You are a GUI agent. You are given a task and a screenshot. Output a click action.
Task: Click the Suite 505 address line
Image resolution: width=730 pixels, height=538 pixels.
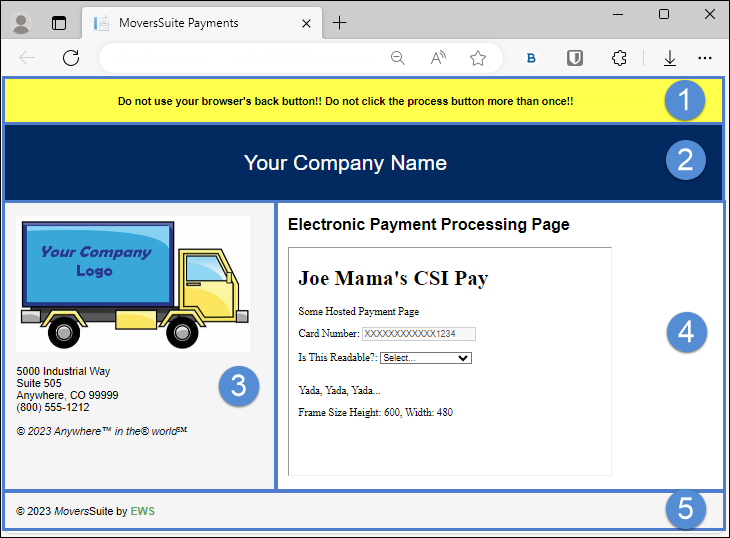[39, 383]
